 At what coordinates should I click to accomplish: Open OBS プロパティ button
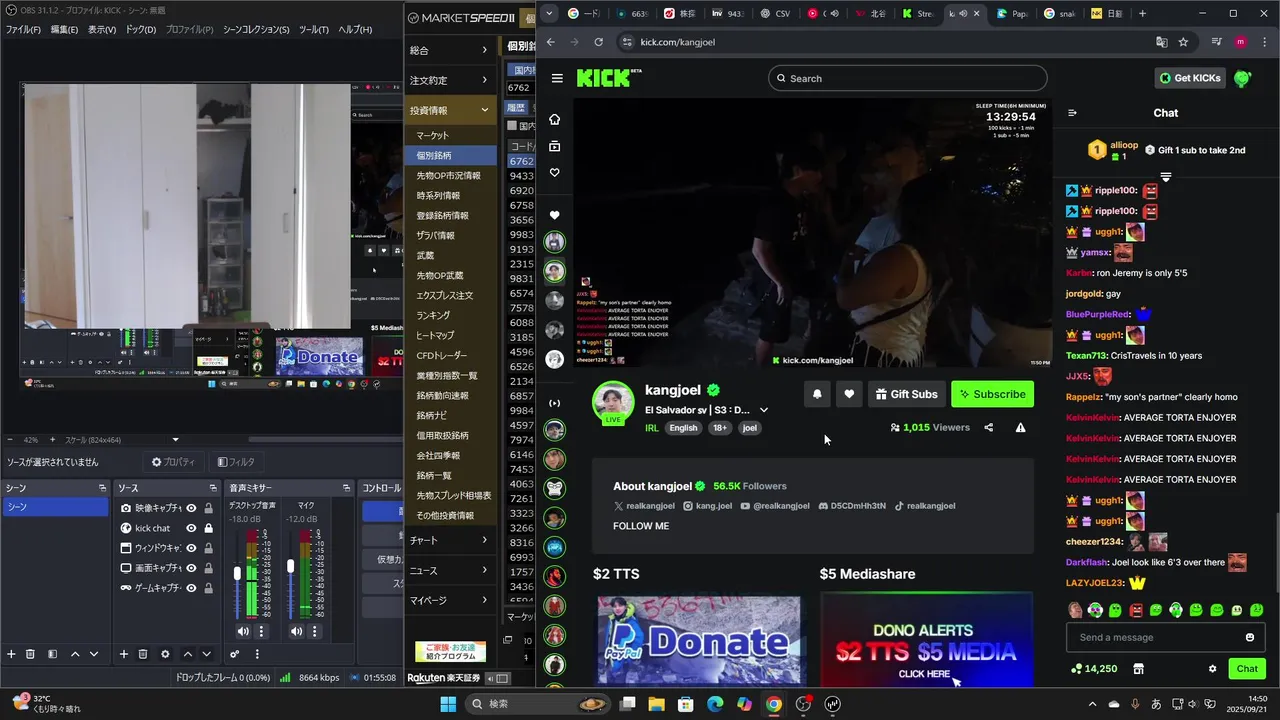tap(172, 462)
